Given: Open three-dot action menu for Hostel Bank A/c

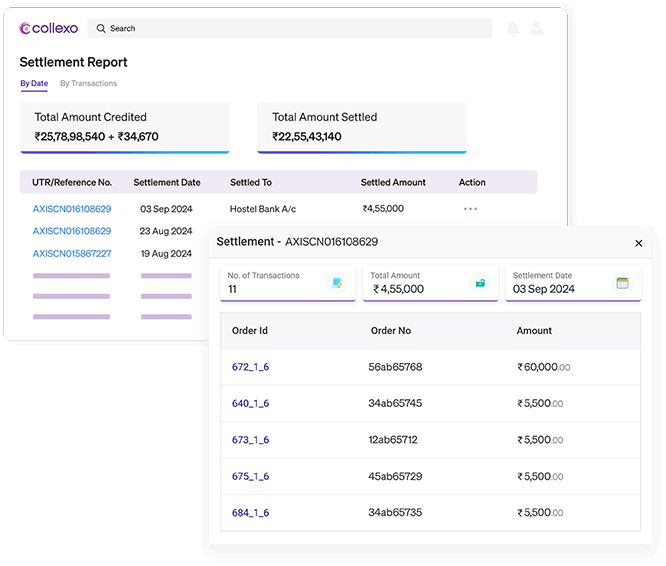Looking at the screenshot, I should point(470,209).
